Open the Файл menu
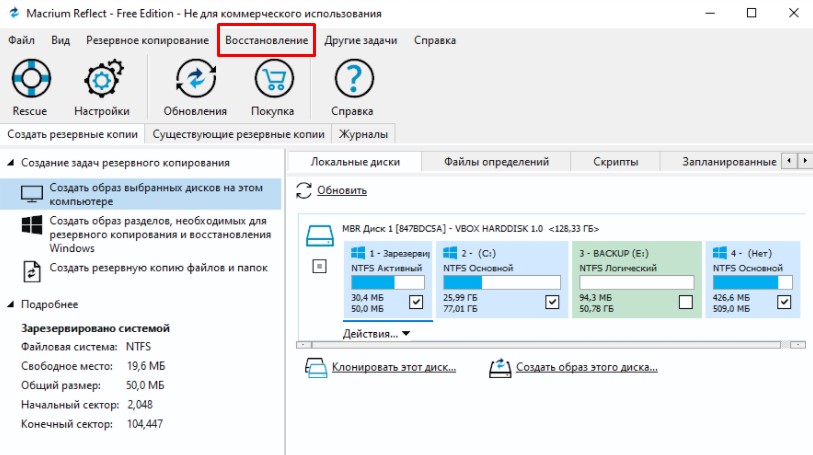This screenshot has width=813, height=455. (x=21, y=40)
